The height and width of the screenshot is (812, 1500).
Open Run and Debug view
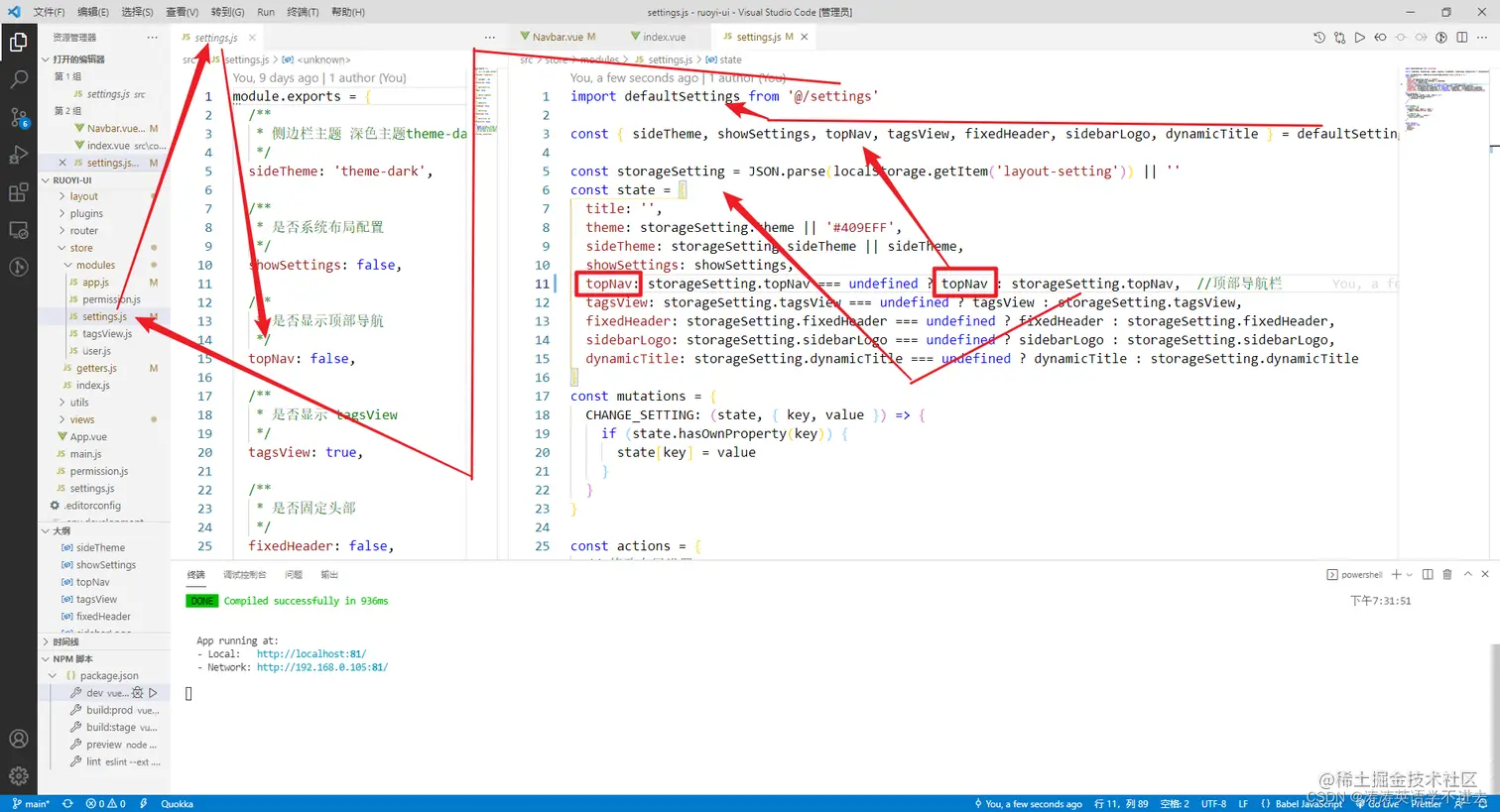[x=18, y=155]
